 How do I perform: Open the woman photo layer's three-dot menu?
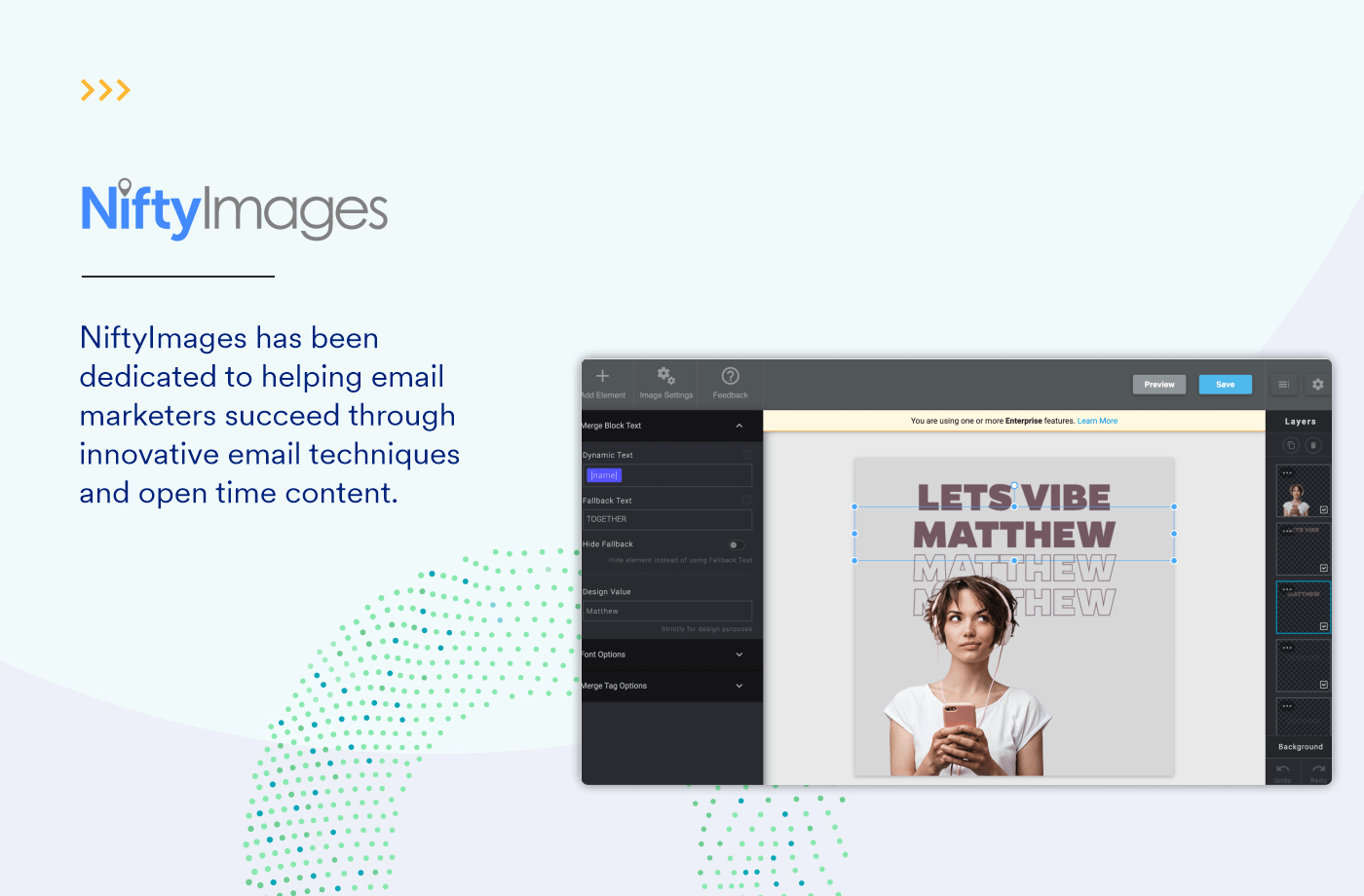tap(1287, 473)
